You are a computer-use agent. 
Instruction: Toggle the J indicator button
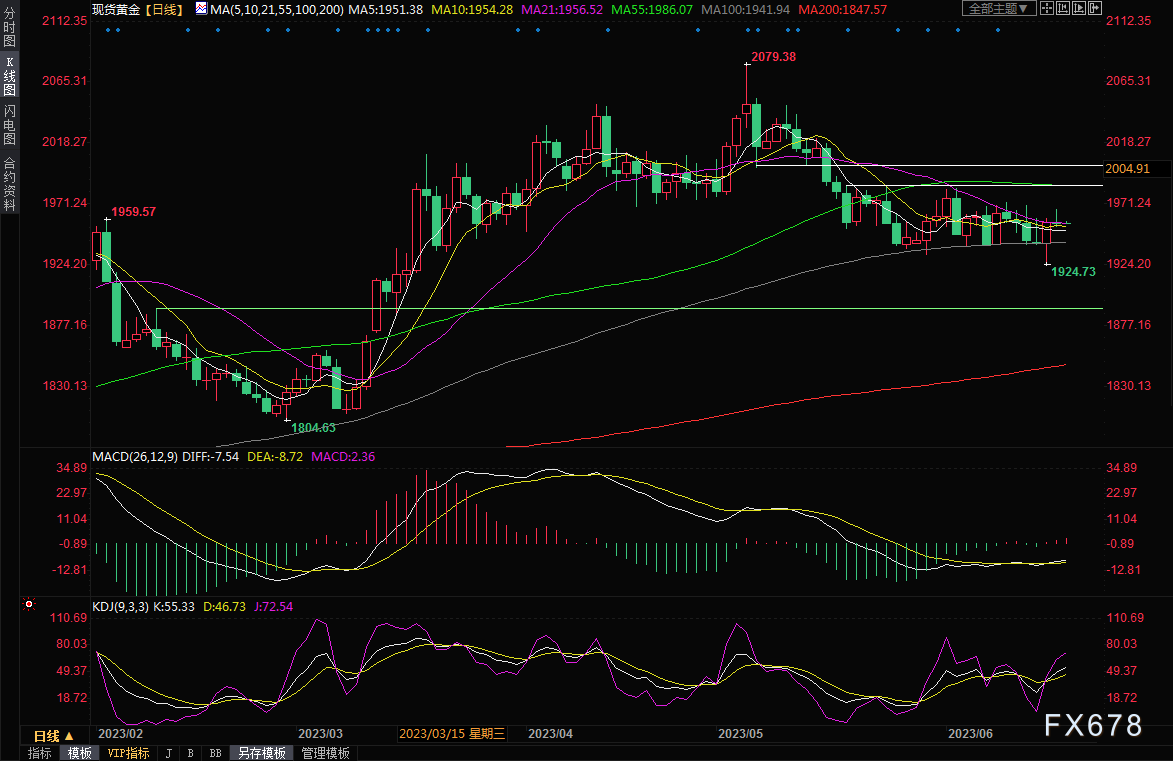tap(167, 753)
